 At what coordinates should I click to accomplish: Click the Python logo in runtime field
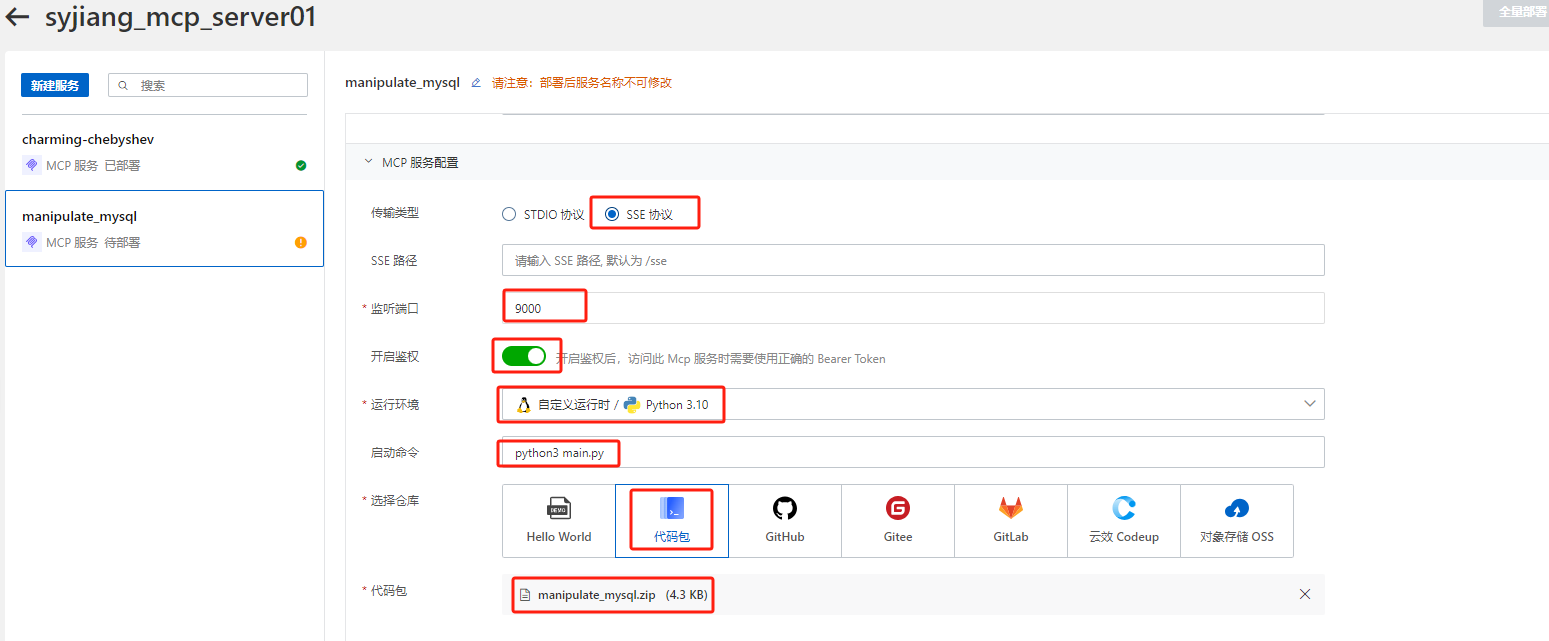tap(632, 405)
